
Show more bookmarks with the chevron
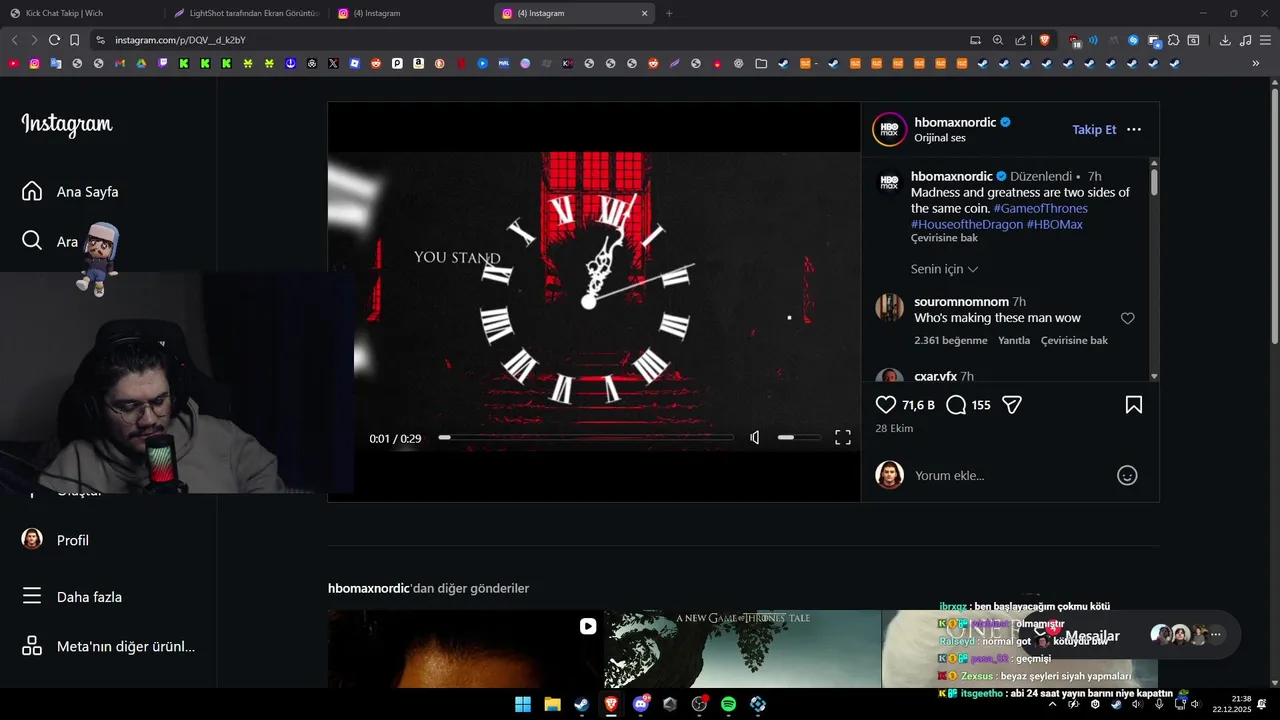1256,63
